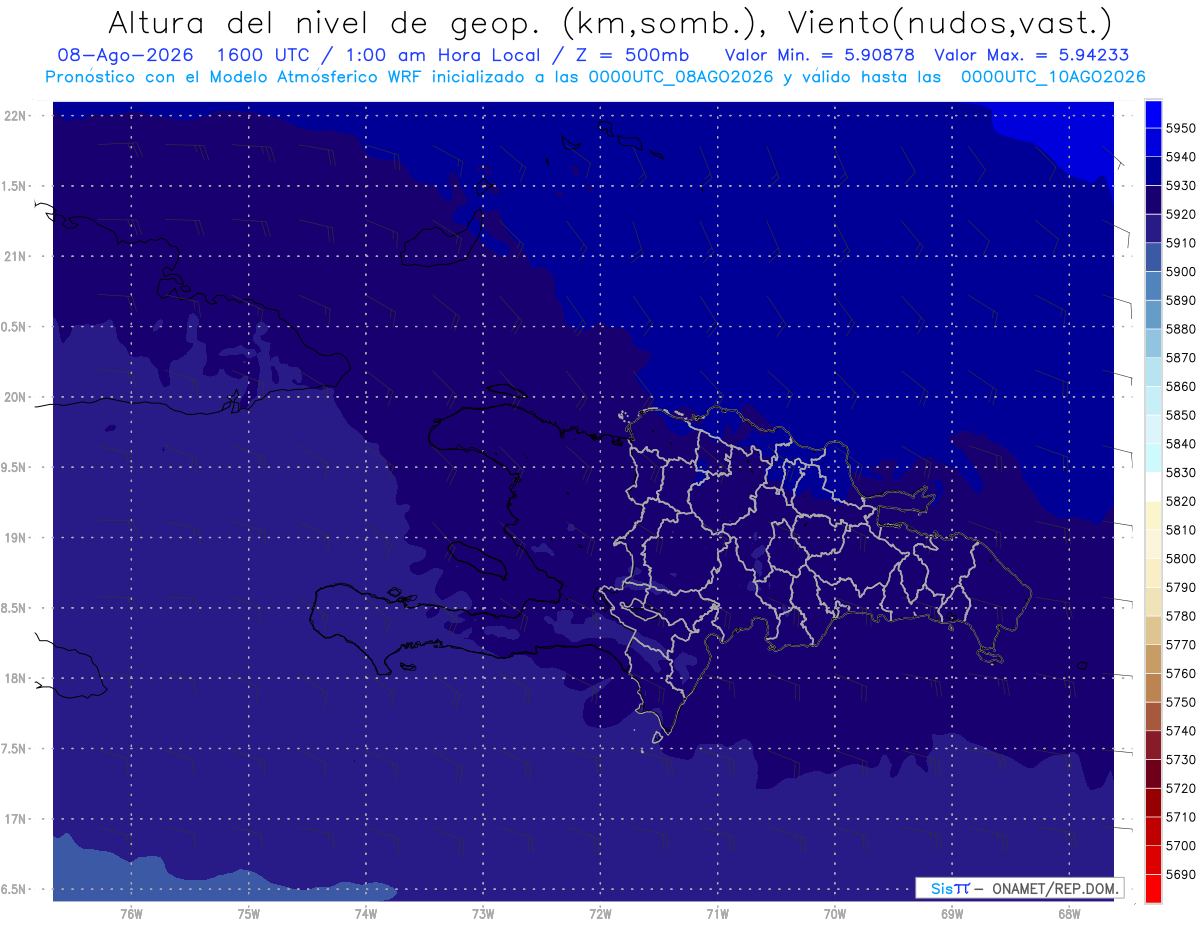
Task: Click the '21N' latitude label
Action: click(16, 256)
